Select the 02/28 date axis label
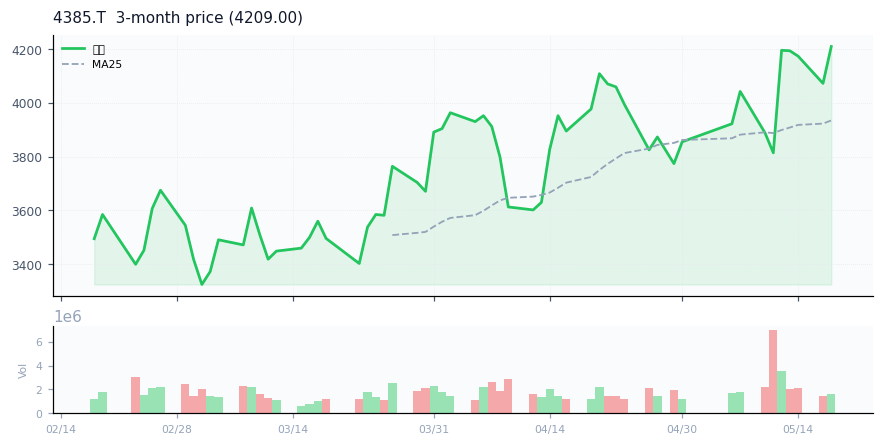883x445 pixels. 177,430
